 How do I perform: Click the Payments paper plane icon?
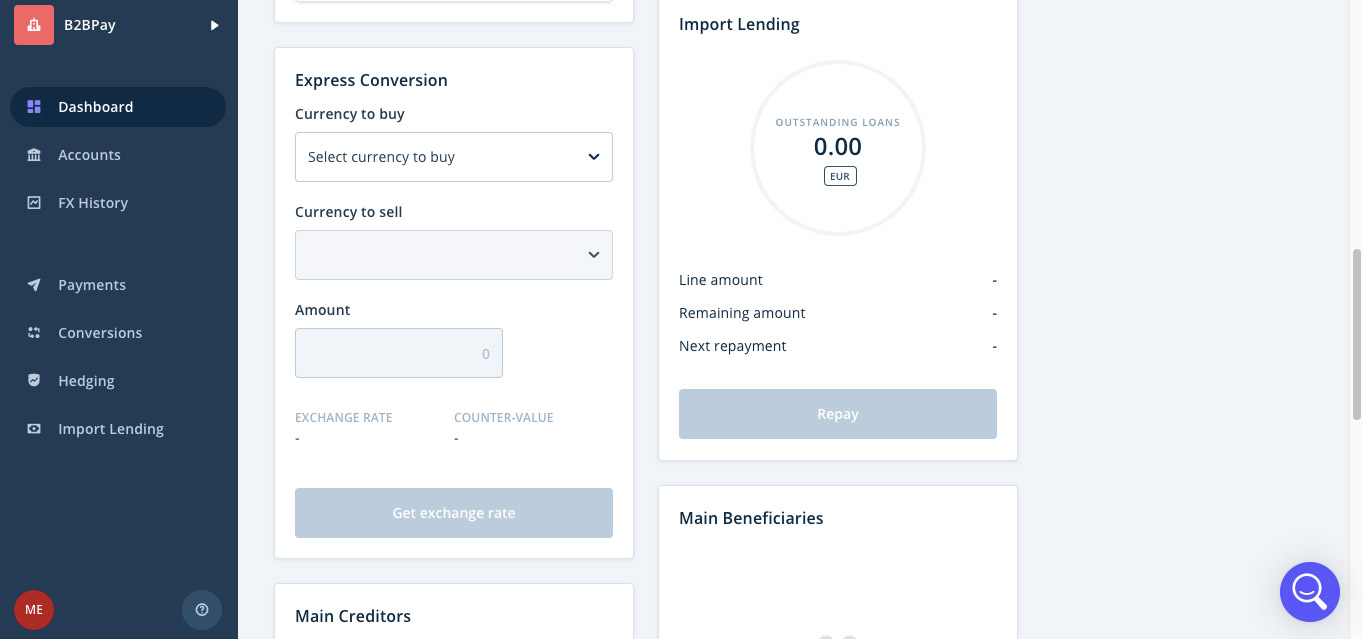(34, 285)
